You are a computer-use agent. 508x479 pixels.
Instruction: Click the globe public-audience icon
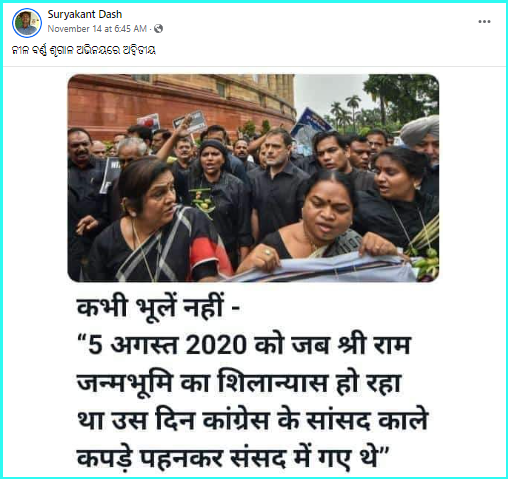pos(159,29)
